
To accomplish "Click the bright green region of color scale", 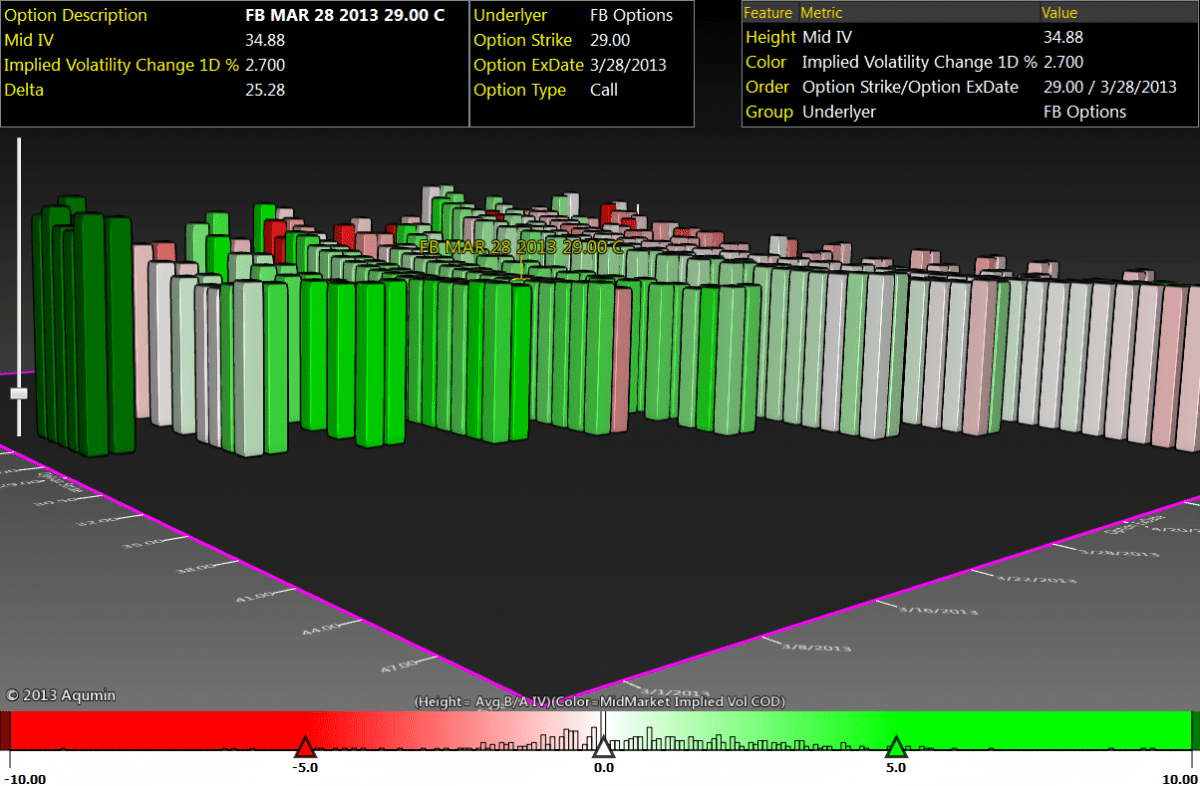I will [x=1050, y=728].
